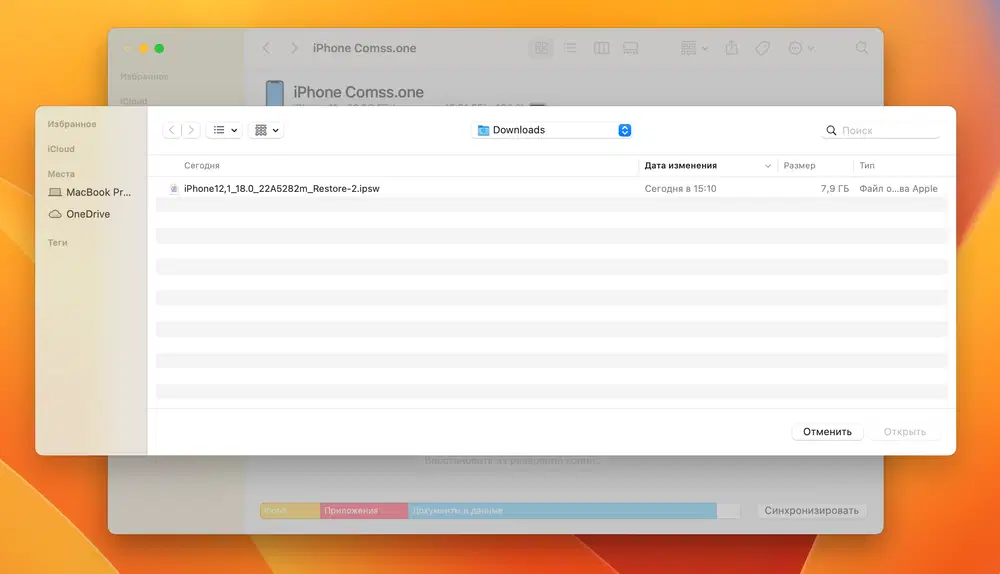Open Finder more actions menu

[801, 48]
